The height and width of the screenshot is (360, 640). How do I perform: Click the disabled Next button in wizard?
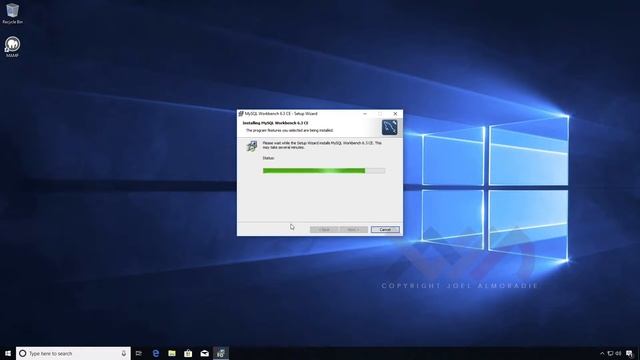point(353,230)
